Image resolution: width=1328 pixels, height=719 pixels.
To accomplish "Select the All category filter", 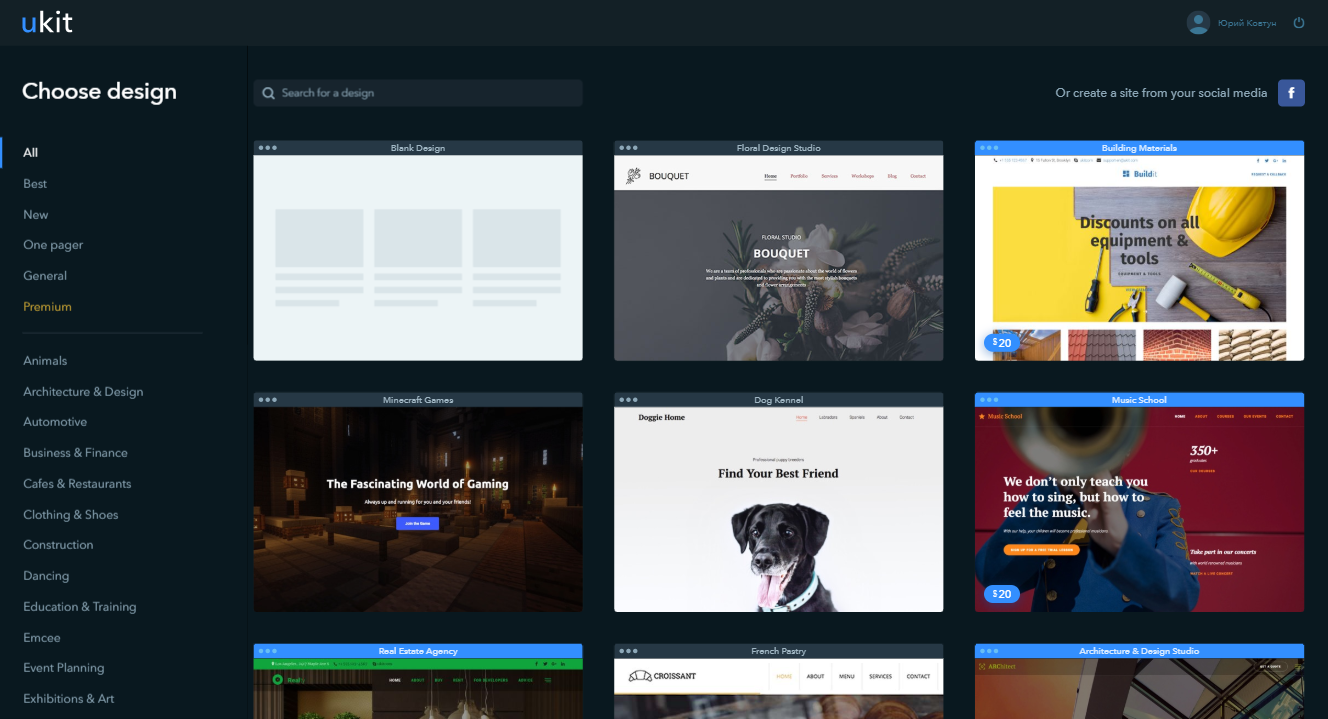I will (31, 153).
